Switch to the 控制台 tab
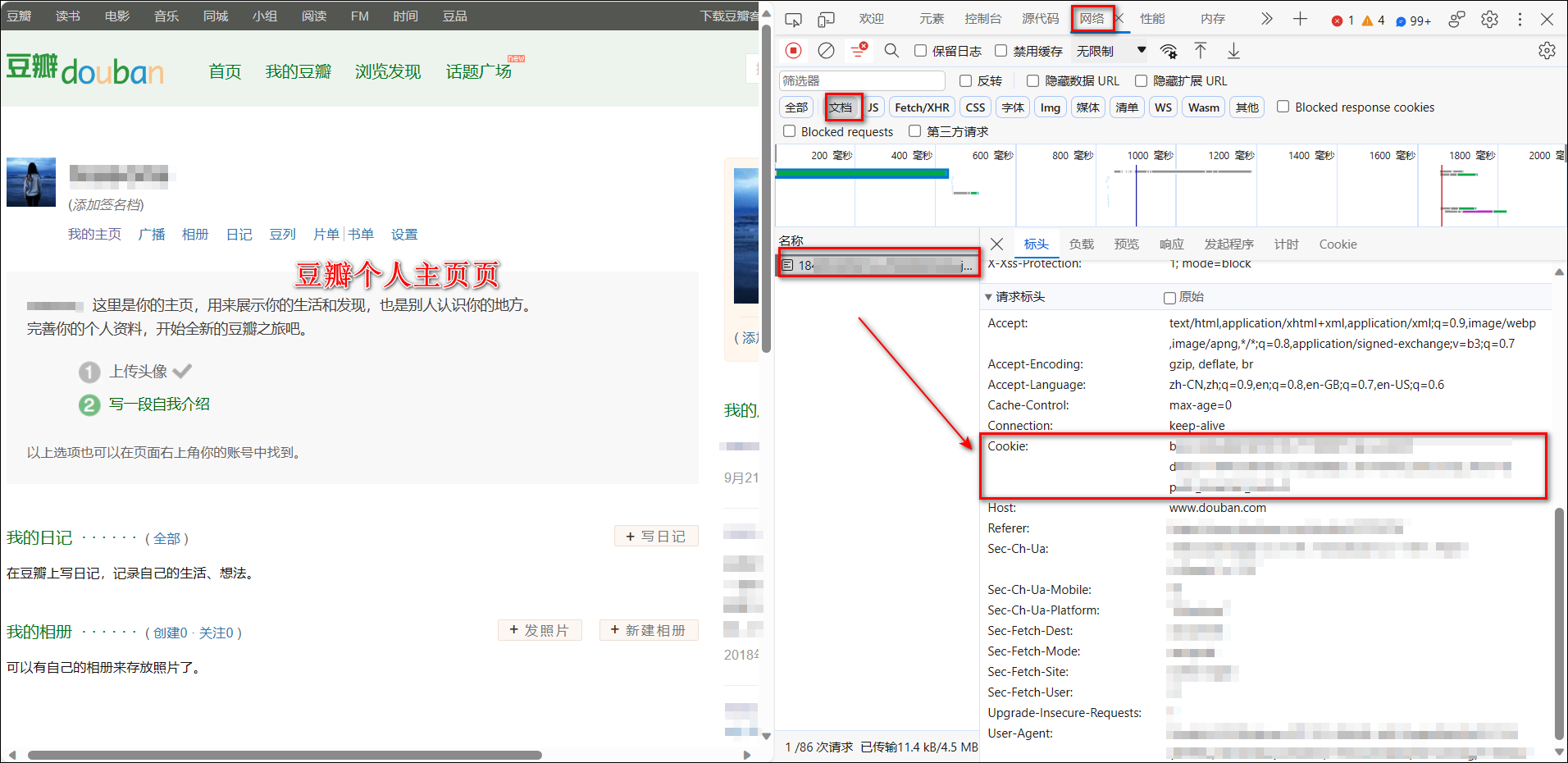Viewport: 1568px width, 763px height. tap(982, 19)
